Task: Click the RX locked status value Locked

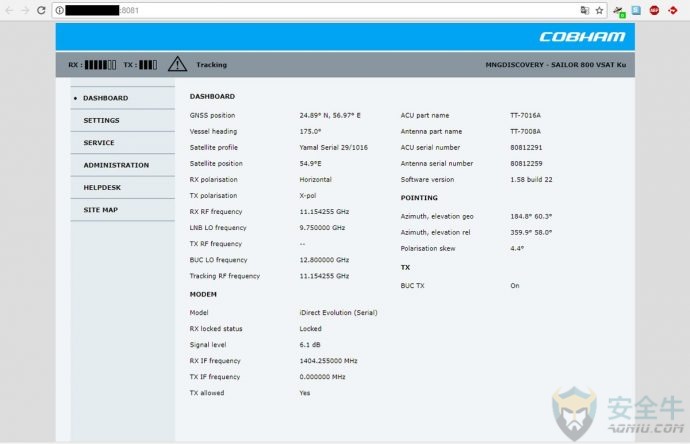Action: point(310,329)
